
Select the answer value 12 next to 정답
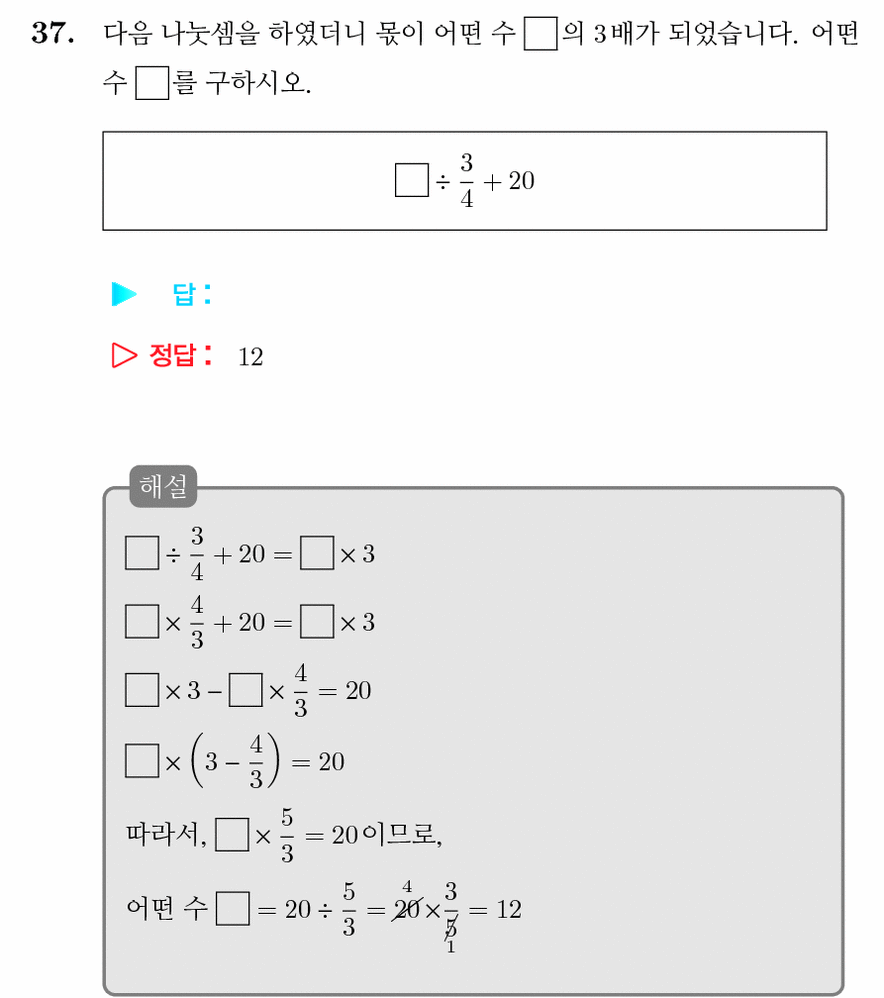(x=251, y=357)
